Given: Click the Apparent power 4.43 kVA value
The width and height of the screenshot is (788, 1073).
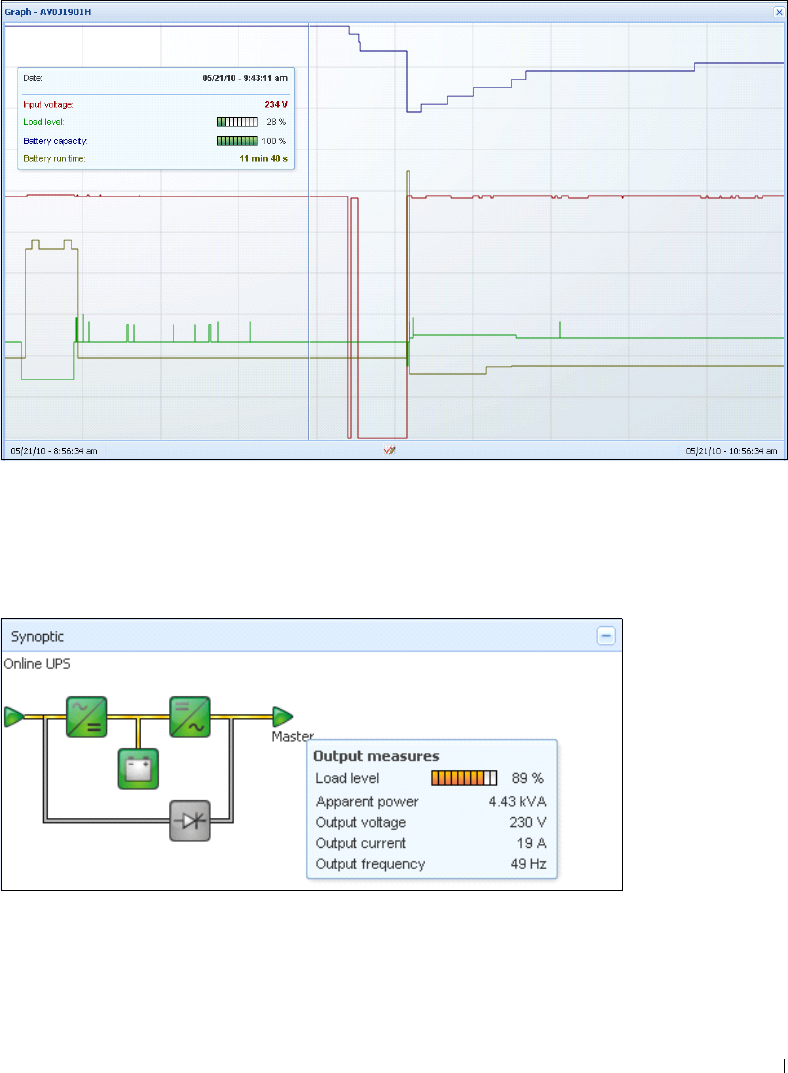Looking at the screenshot, I should 517,801.
